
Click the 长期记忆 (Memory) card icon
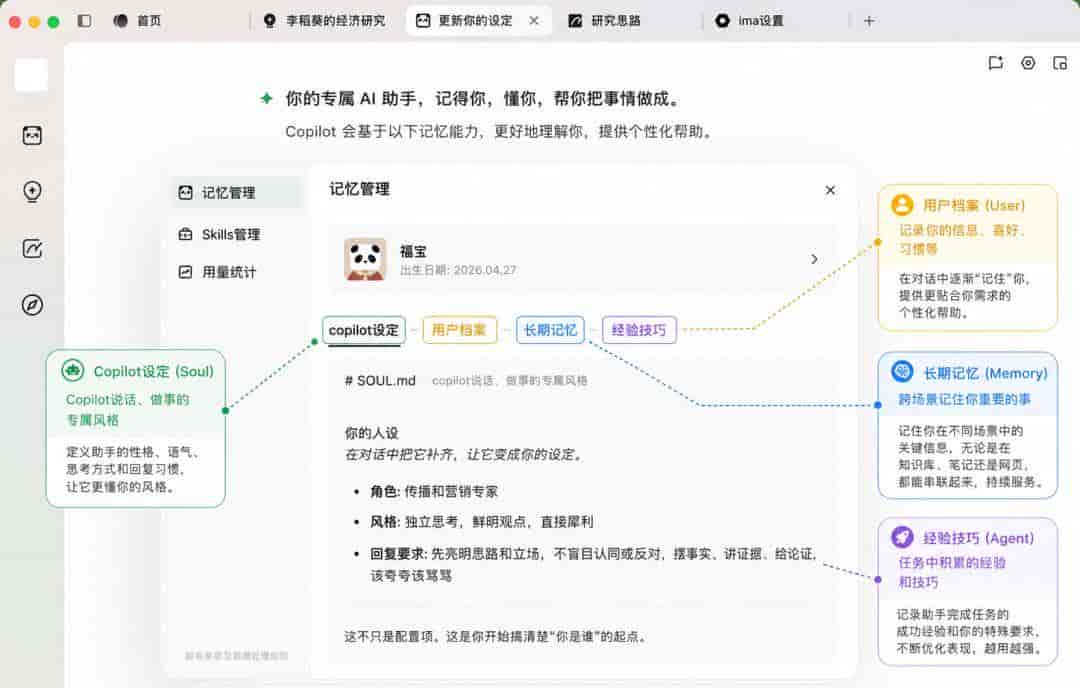(x=902, y=372)
